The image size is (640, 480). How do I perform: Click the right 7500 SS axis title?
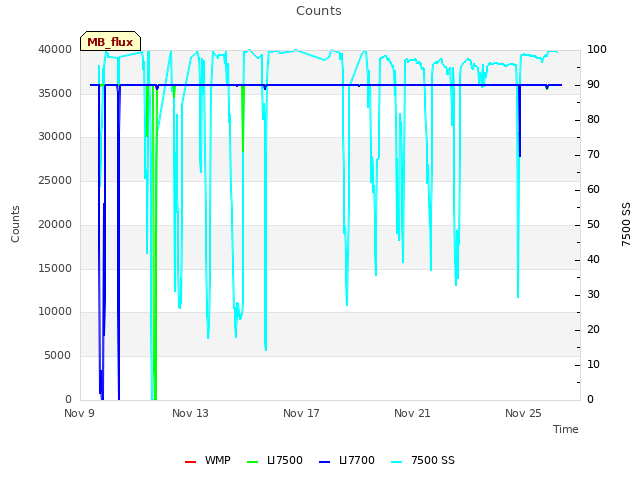point(626,224)
